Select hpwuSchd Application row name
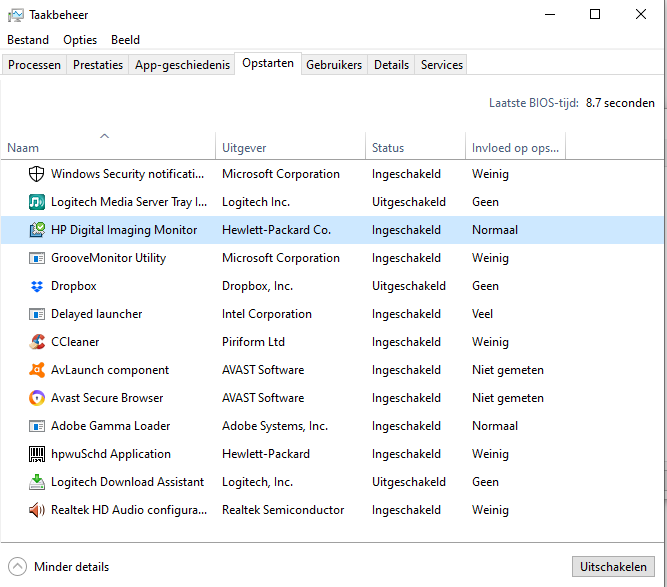Viewport: 667px width, 587px height. [x=111, y=454]
